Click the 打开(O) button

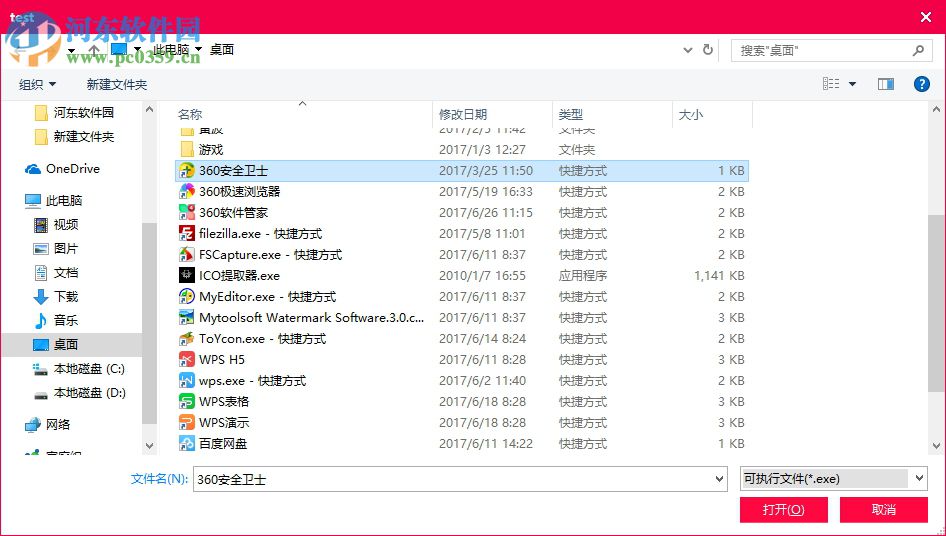tap(783, 509)
